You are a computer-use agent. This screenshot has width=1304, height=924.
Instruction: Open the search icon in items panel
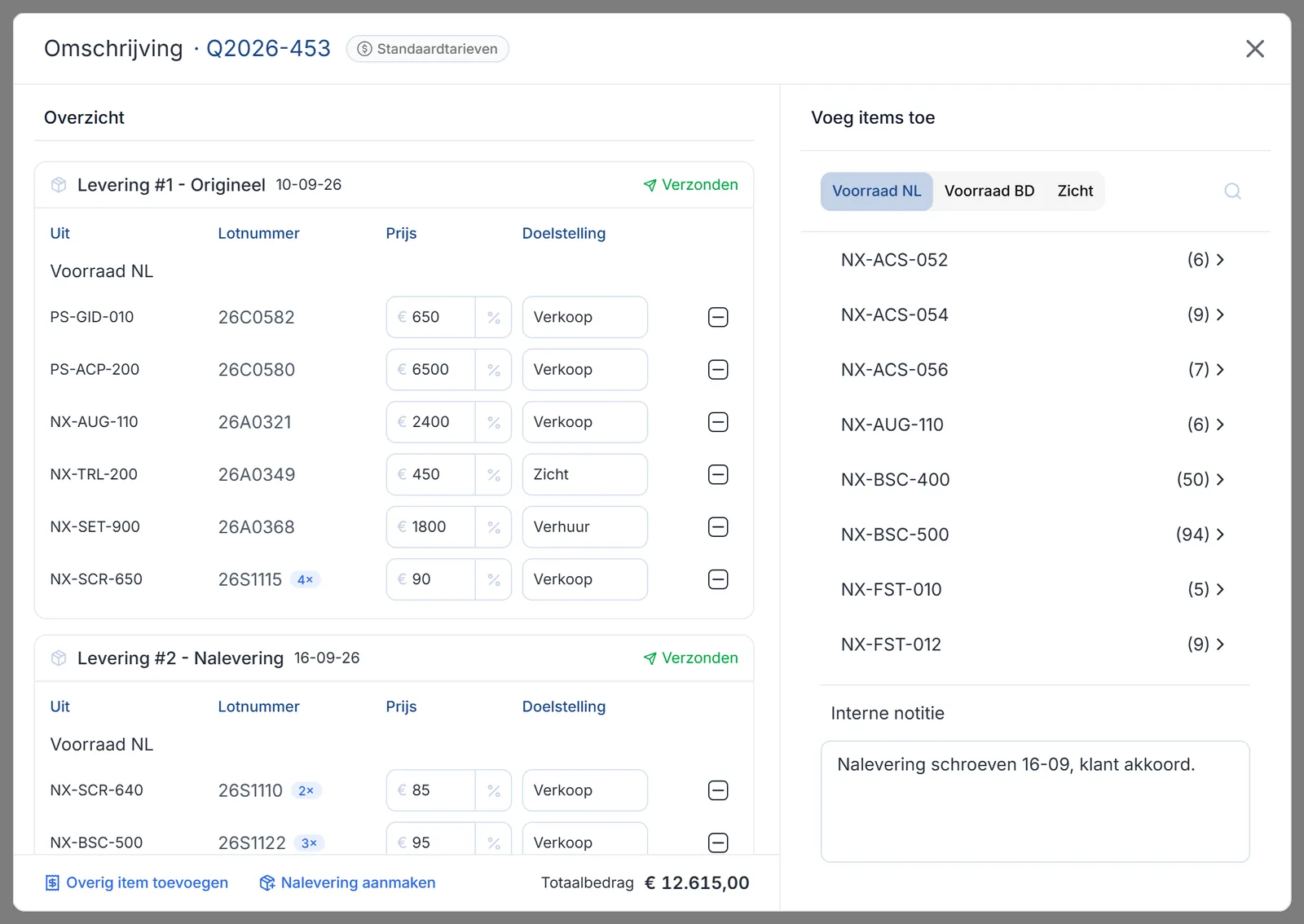click(x=1232, y=191)
